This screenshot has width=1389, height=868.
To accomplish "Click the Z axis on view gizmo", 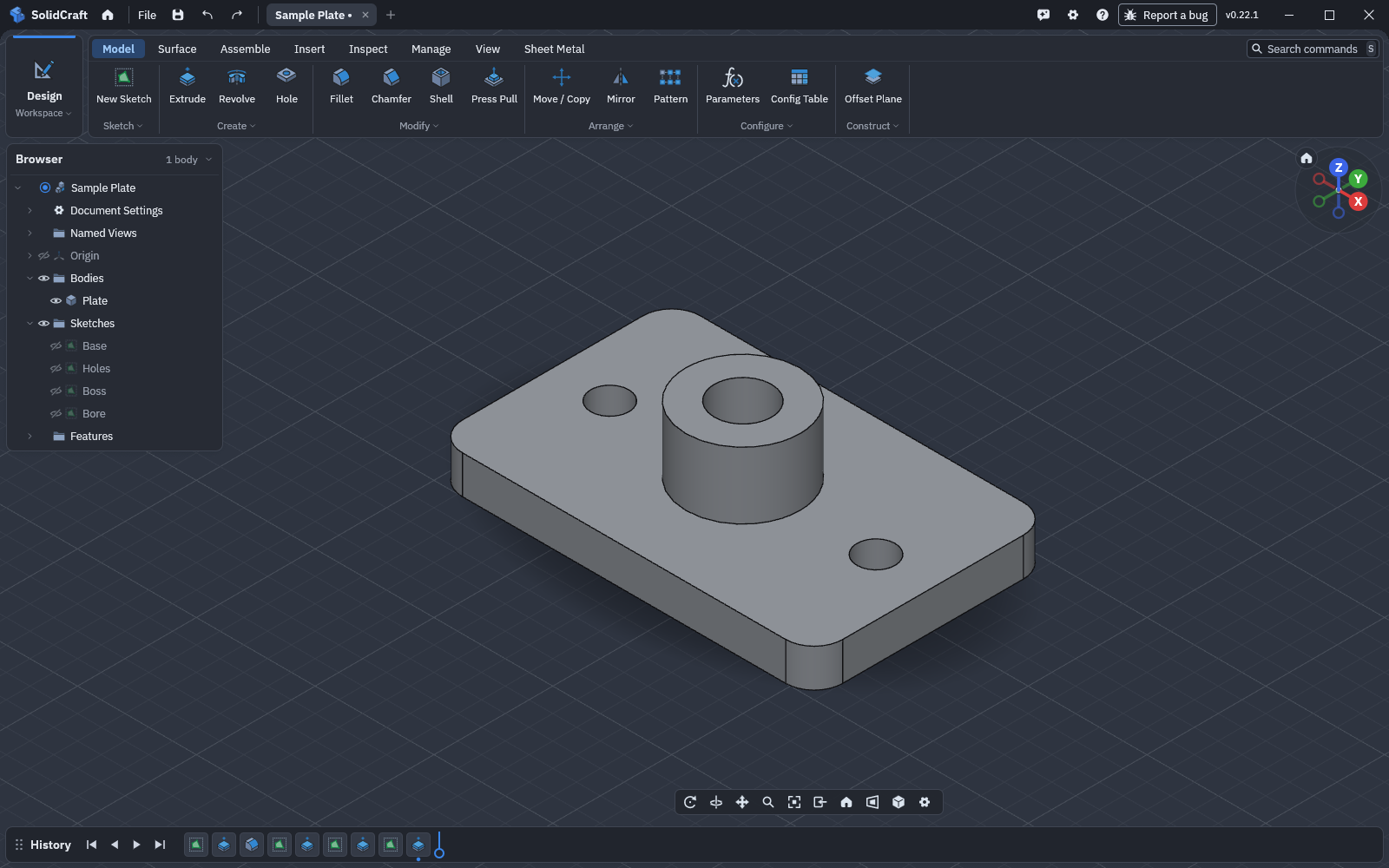I will coord(1339,168).
